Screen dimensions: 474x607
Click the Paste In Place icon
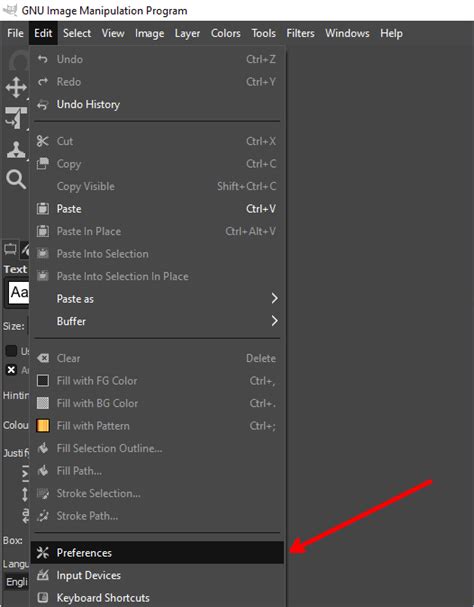[x=43, y=231]
